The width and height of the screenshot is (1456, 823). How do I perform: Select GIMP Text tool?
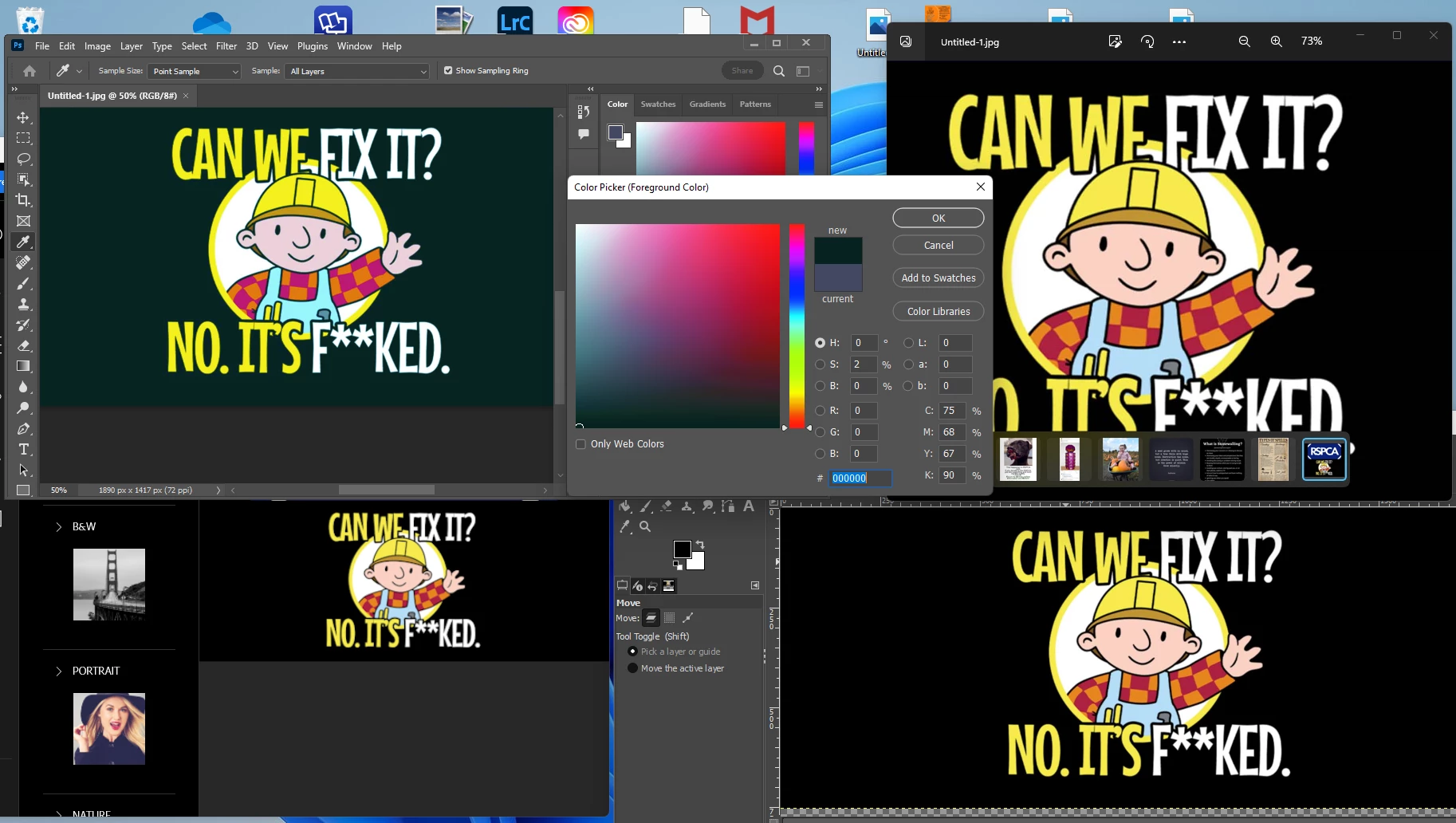click(x=749, y=506)
